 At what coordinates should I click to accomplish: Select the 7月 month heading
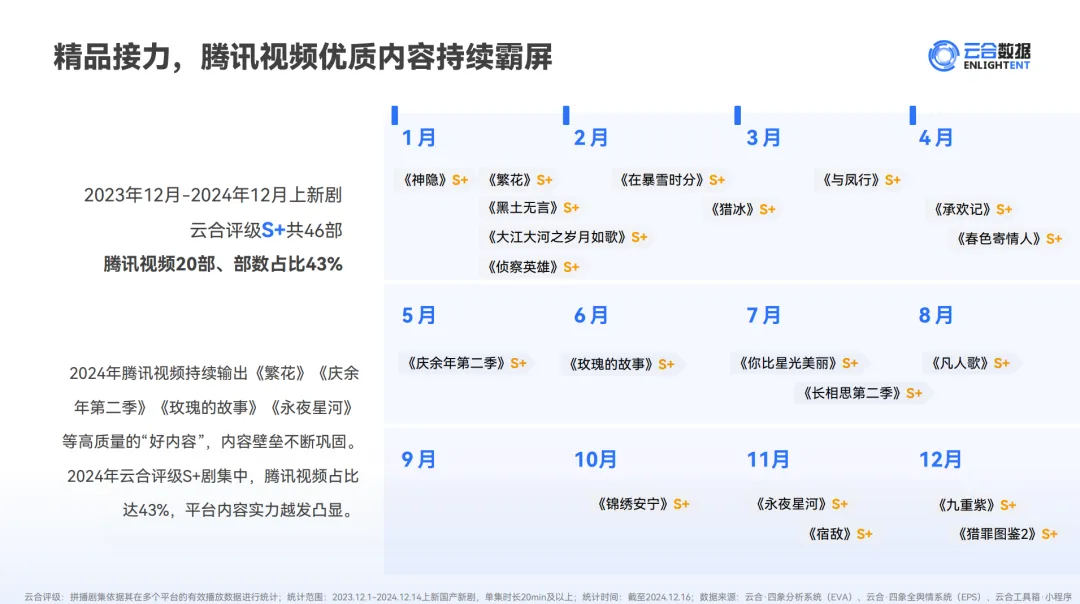(x=764, y=315)
